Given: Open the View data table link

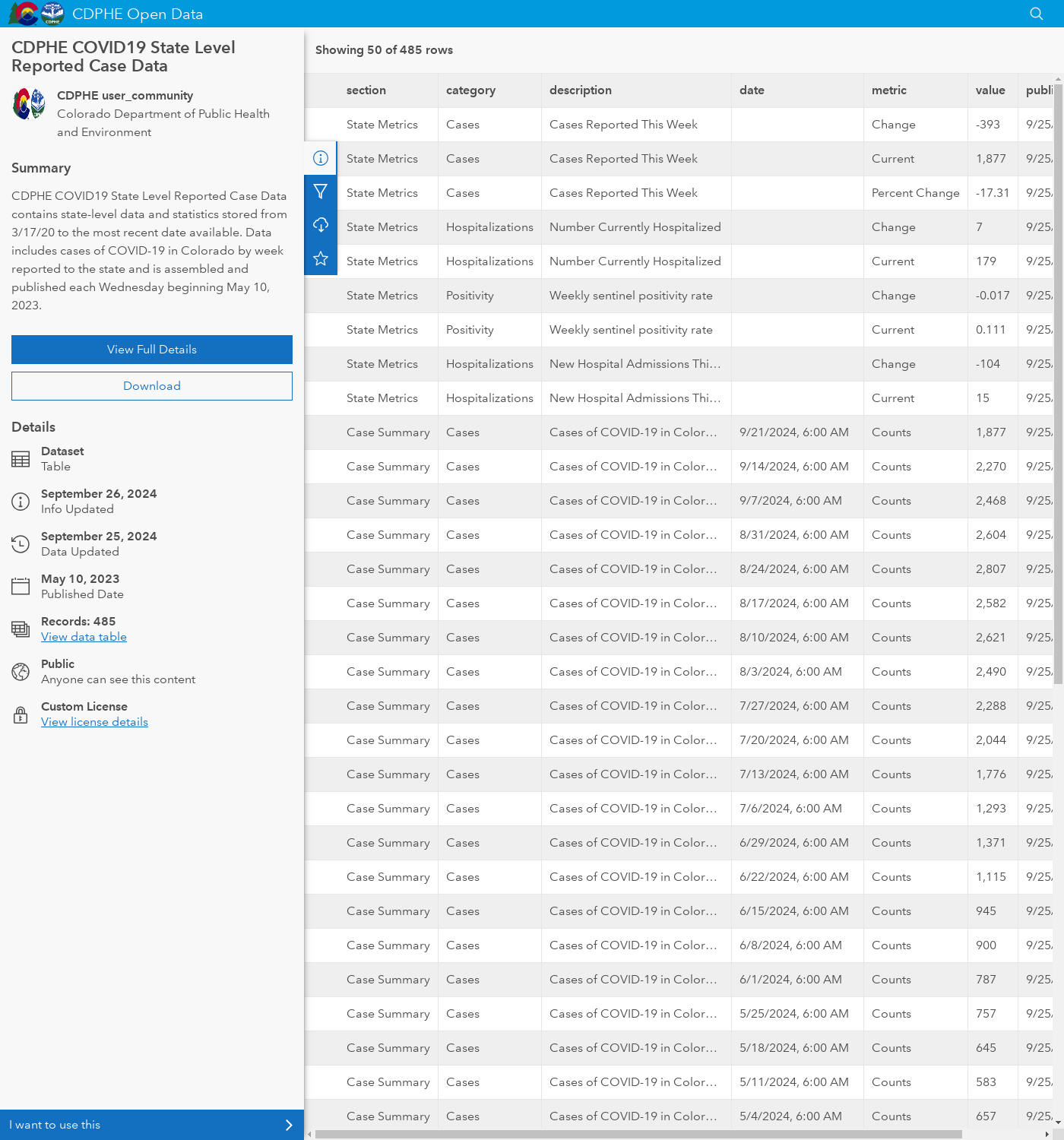Looking at the screenshot, I should click(84, 637).
